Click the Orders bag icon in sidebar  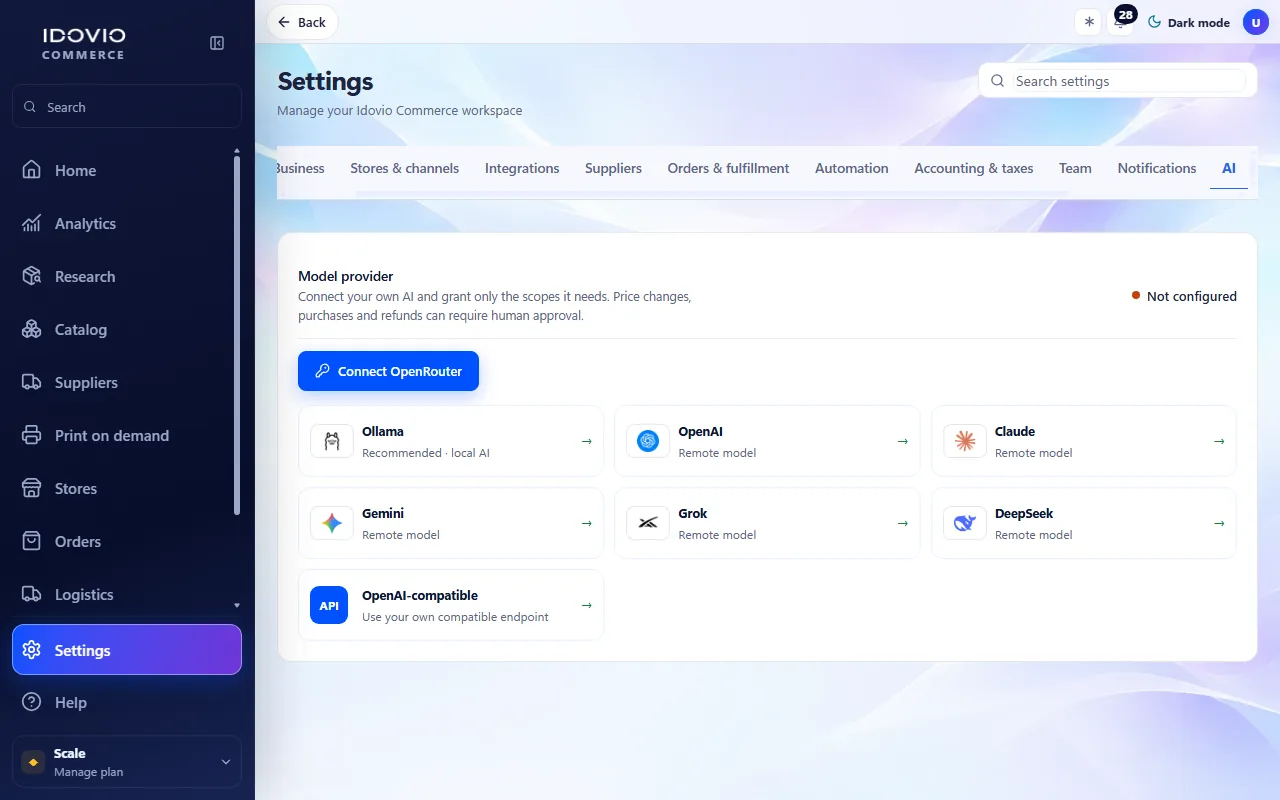[32, 541]
